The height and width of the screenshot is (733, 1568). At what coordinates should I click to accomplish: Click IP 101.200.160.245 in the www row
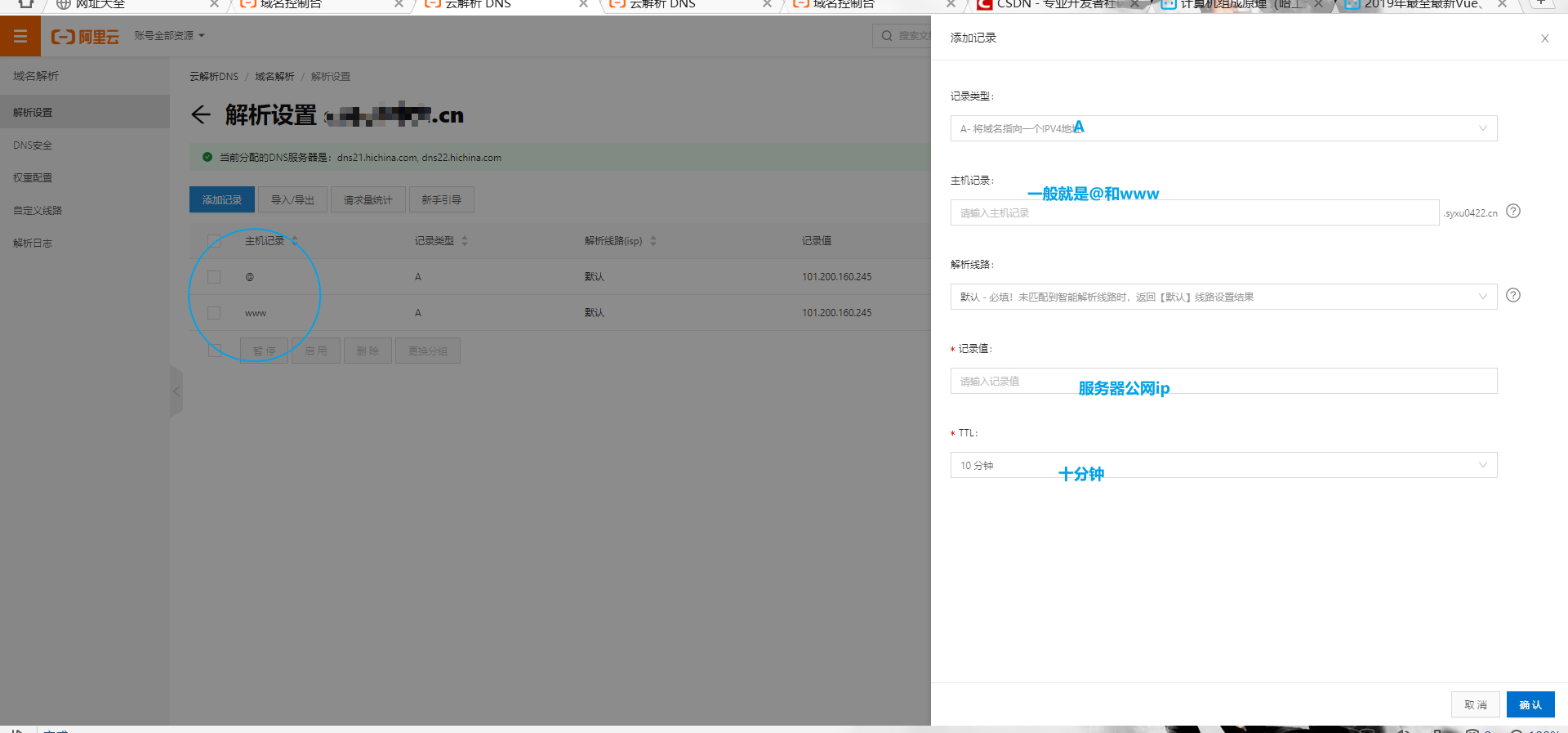[x=836, y=313]
